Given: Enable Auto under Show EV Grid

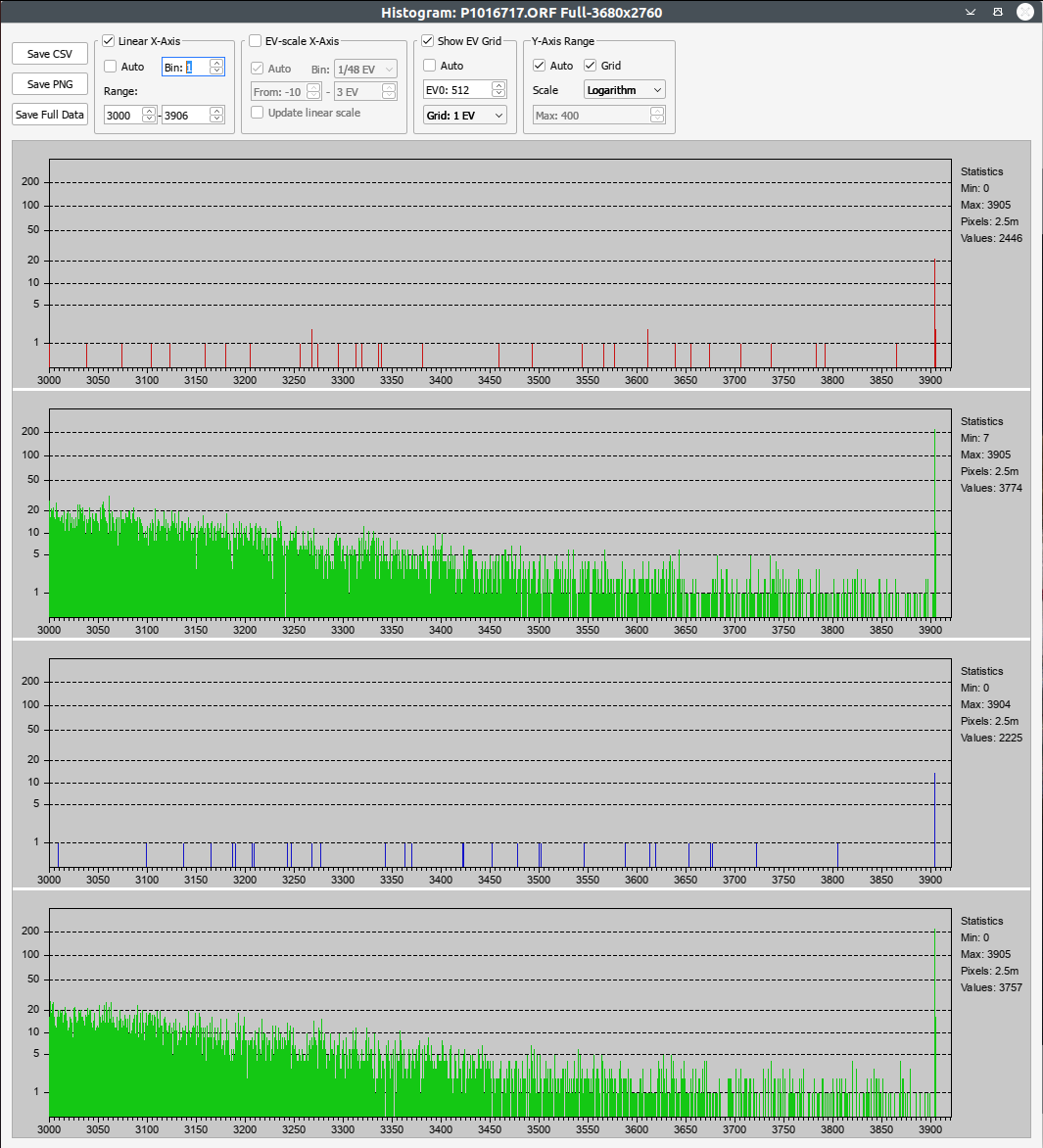Looking at the screenshot, I should [430, 66].
